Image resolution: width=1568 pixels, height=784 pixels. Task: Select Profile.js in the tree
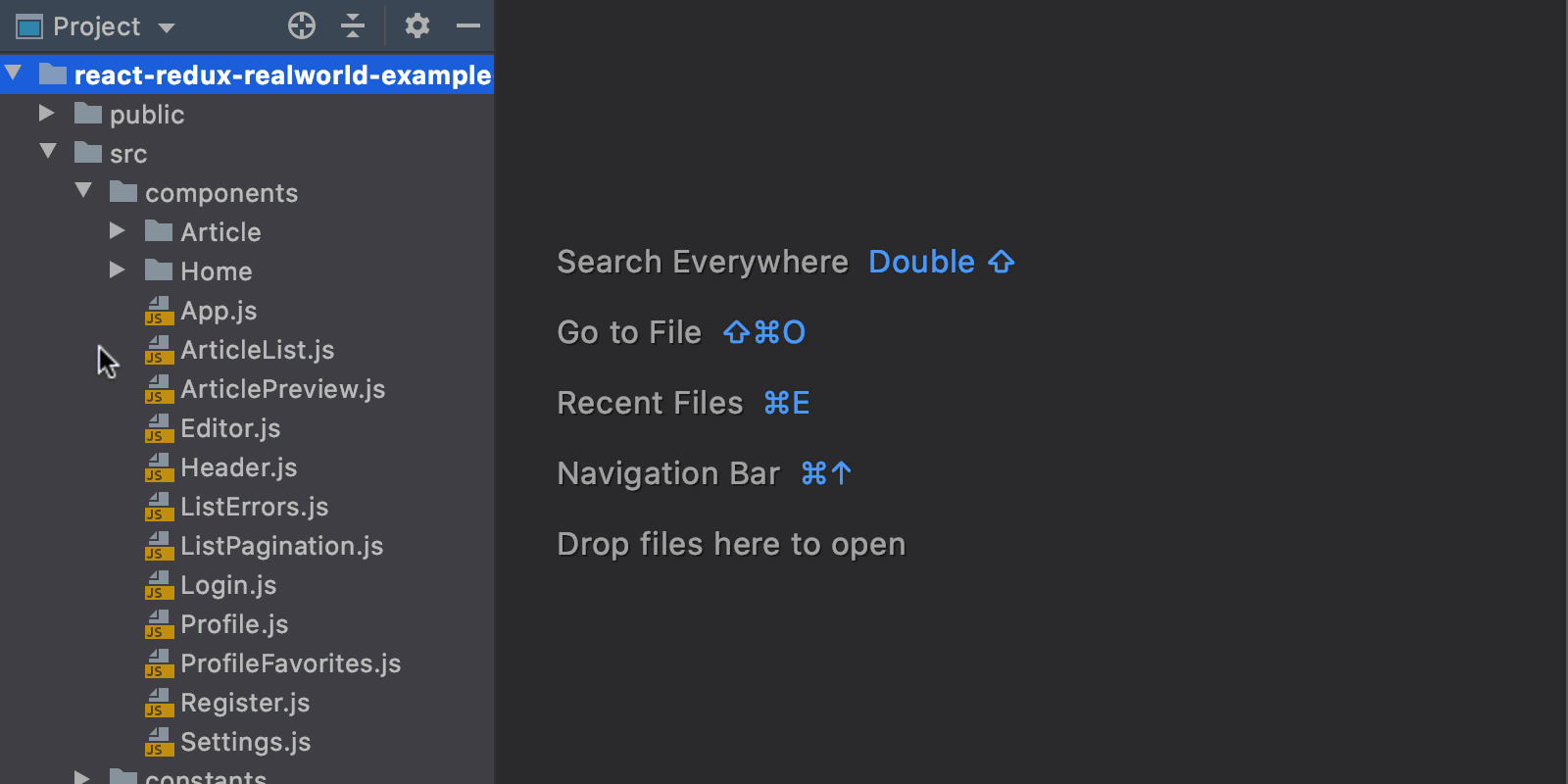click(x=234, y=624)
